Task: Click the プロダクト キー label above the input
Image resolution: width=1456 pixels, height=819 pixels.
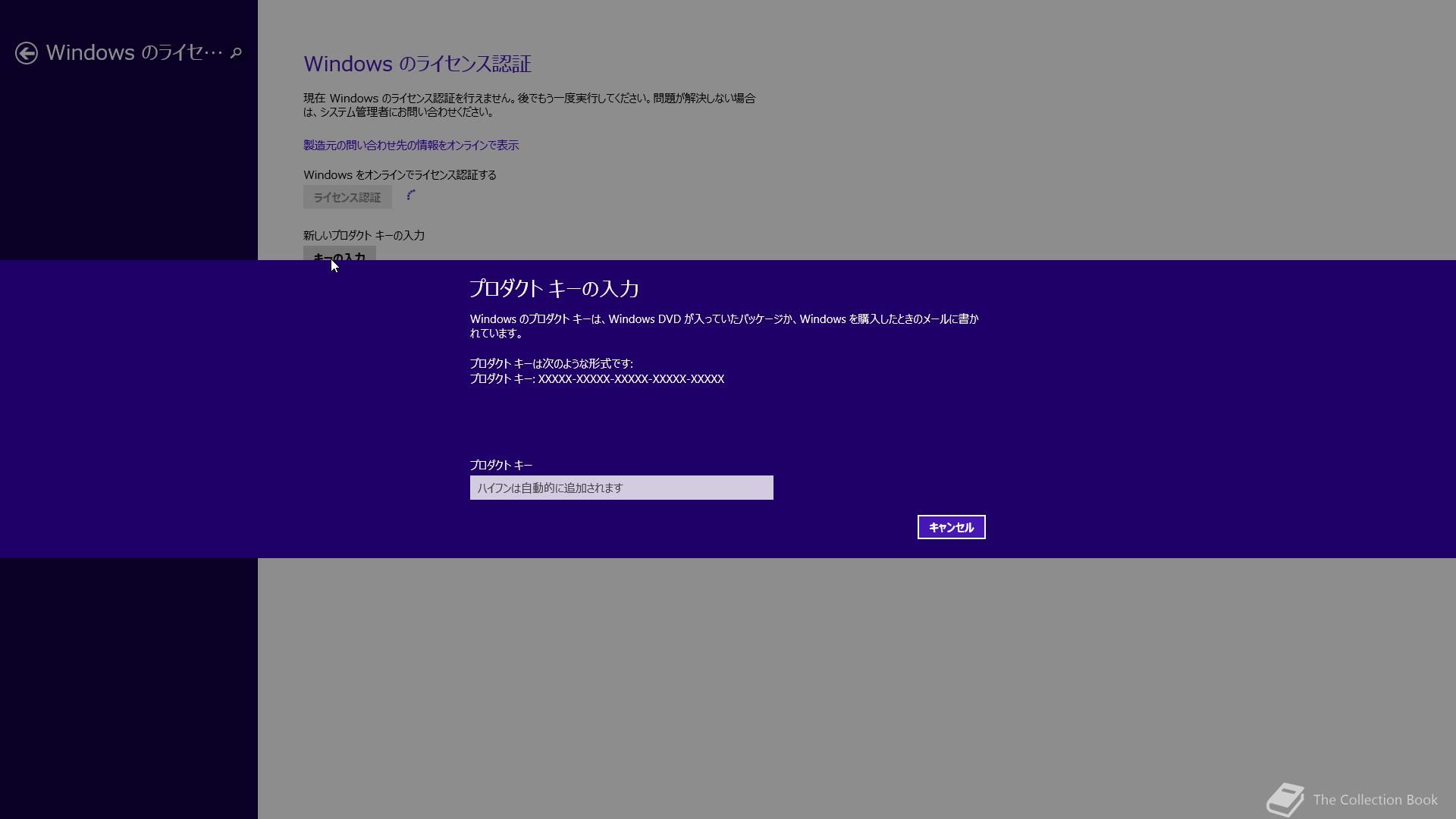Action: [x=501, y=465]
